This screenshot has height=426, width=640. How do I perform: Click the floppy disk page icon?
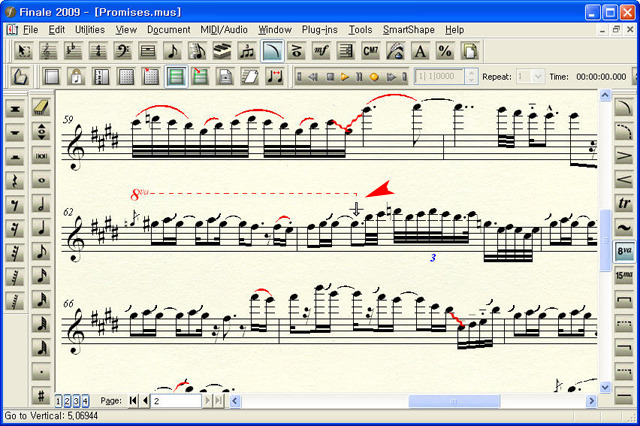[x=225, y=76]
